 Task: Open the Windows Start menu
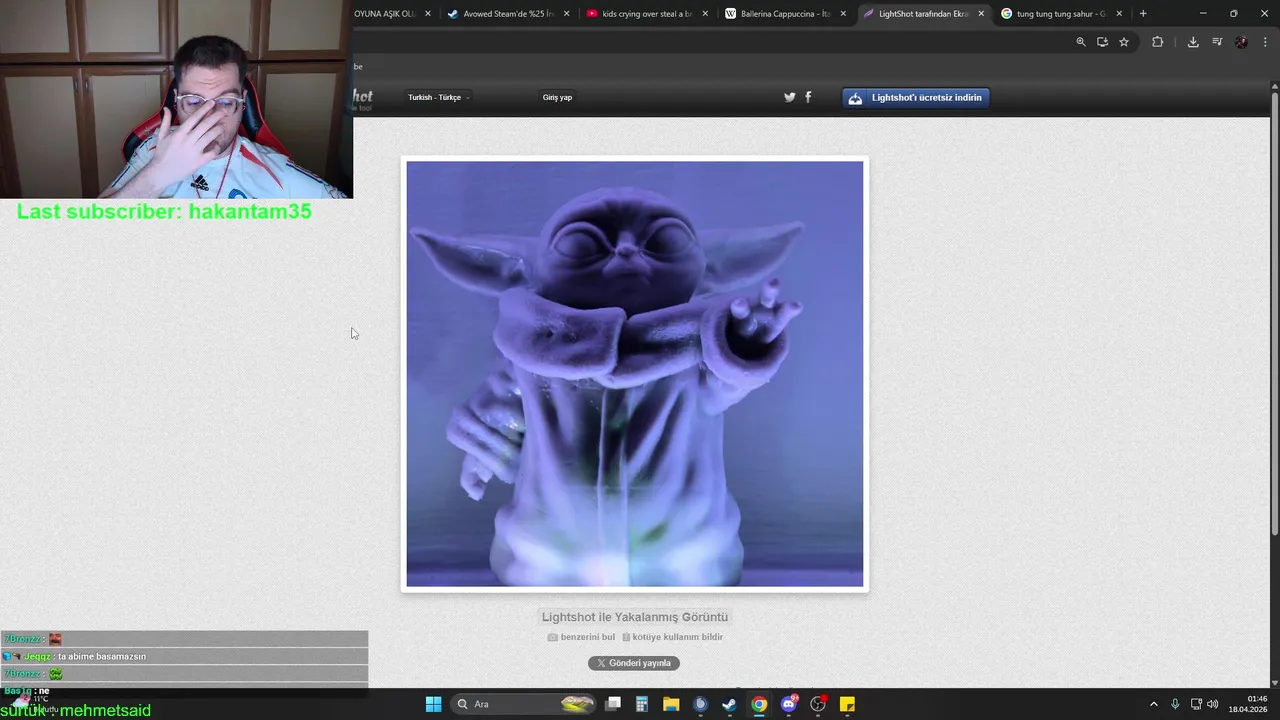coord(433,704)
